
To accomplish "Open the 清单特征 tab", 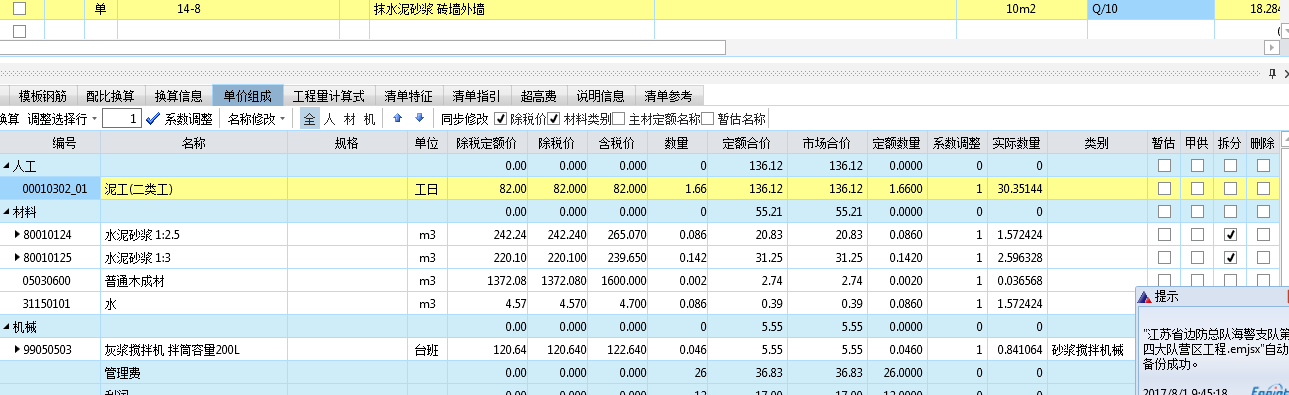I will pos(408,96).
